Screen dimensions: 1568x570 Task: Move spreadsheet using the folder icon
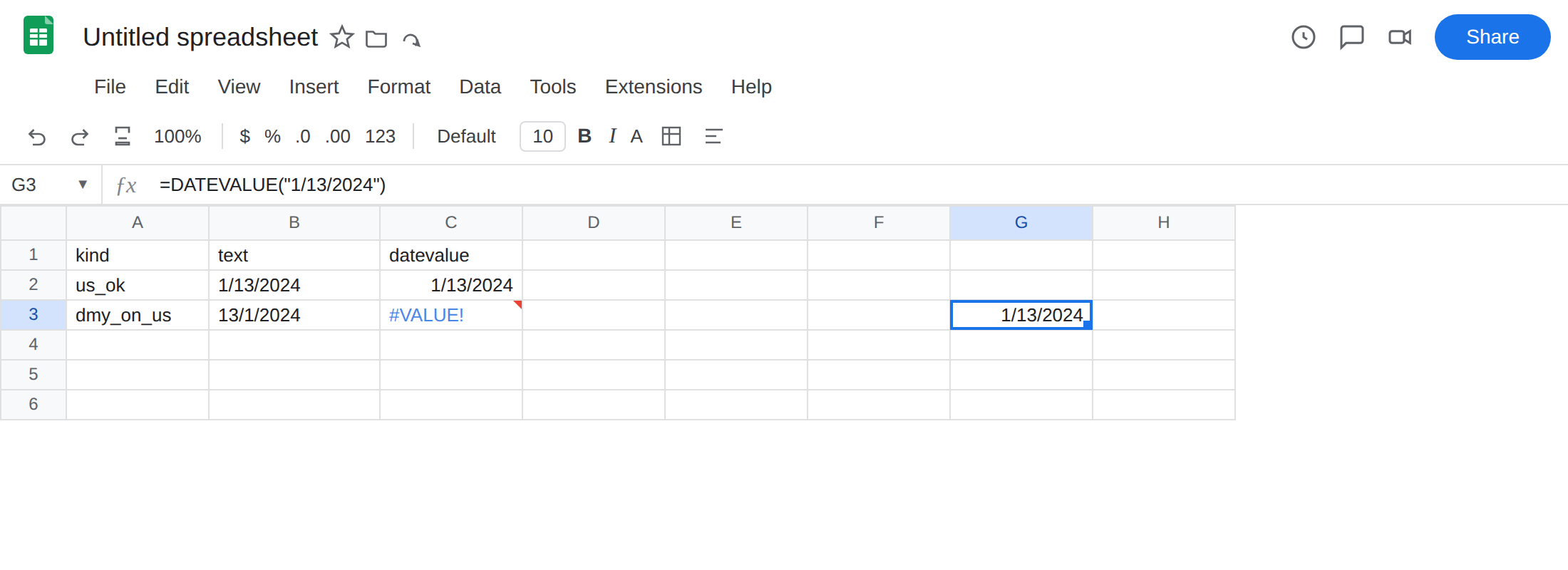click(376, 38)
